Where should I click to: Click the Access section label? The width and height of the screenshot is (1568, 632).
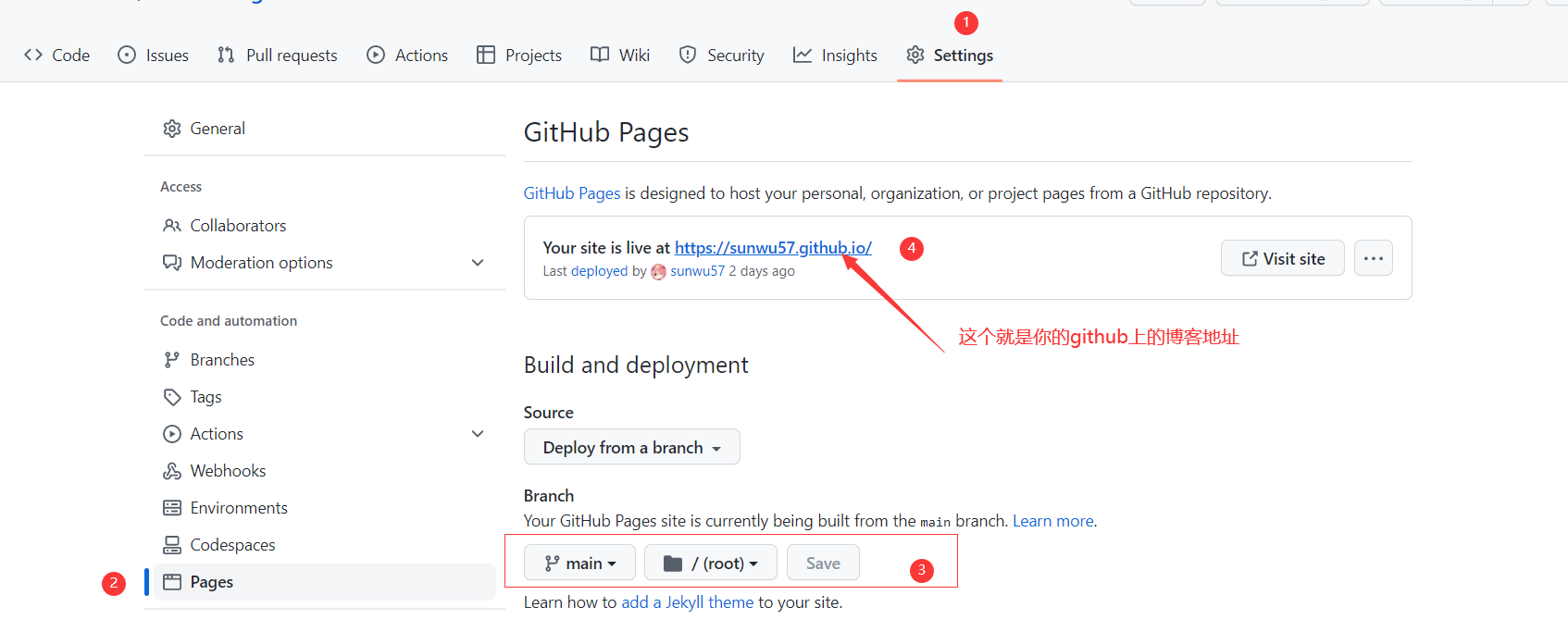[x=180, y=187]
